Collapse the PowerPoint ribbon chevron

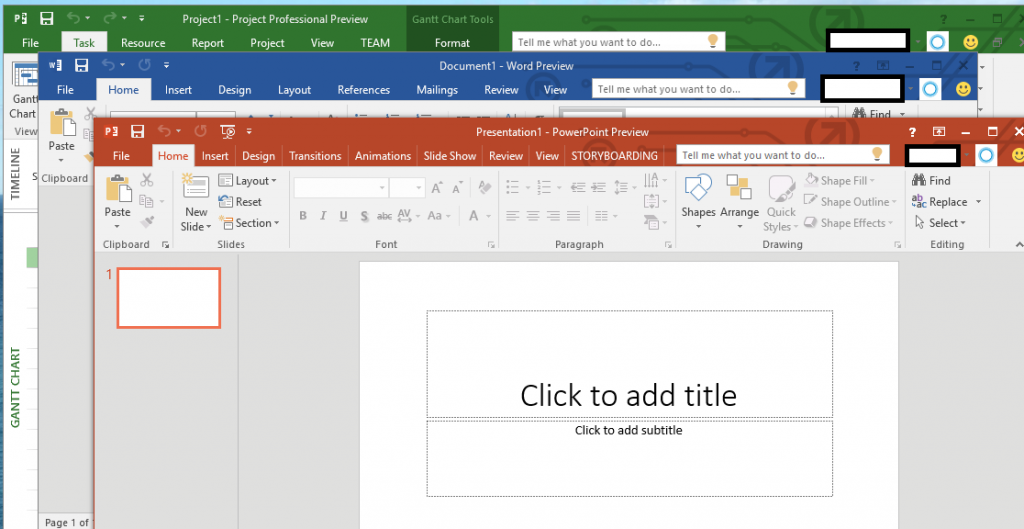click(1019, 244)
